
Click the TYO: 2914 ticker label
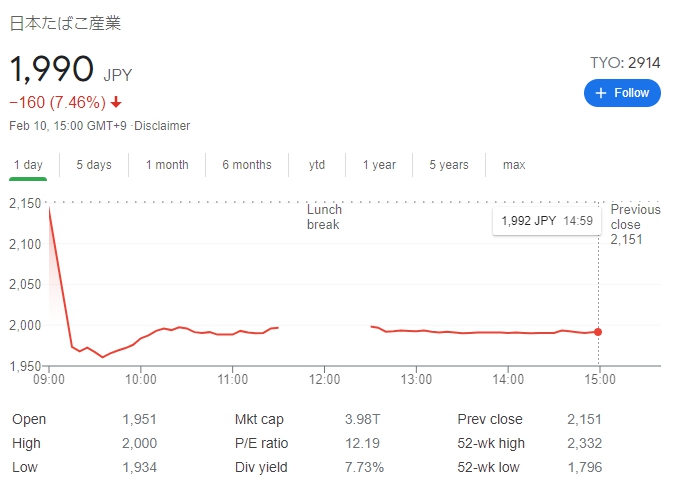click(625, 63)
